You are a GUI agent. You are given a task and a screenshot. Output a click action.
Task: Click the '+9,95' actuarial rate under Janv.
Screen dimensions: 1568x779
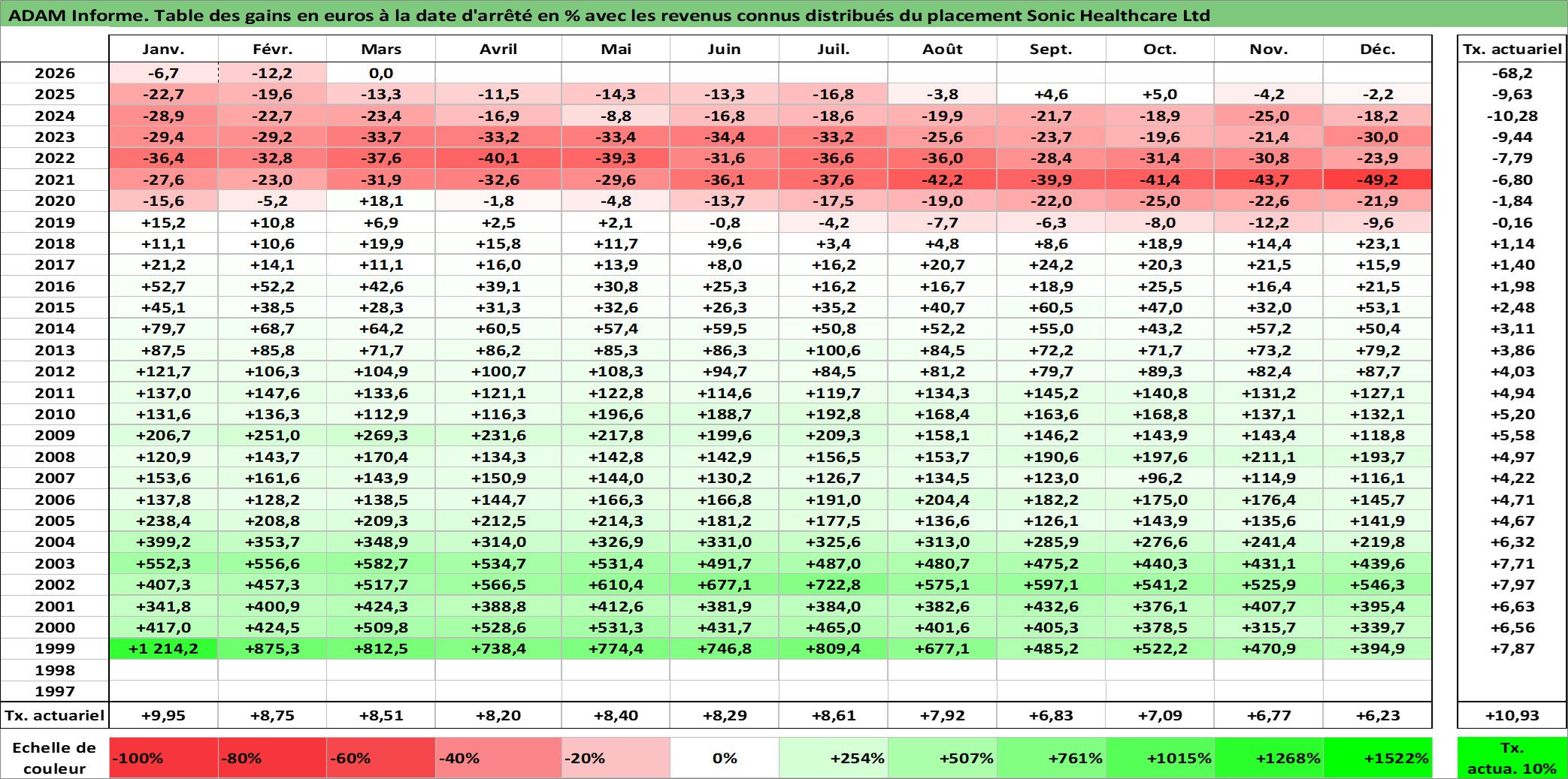coord(163,715)
